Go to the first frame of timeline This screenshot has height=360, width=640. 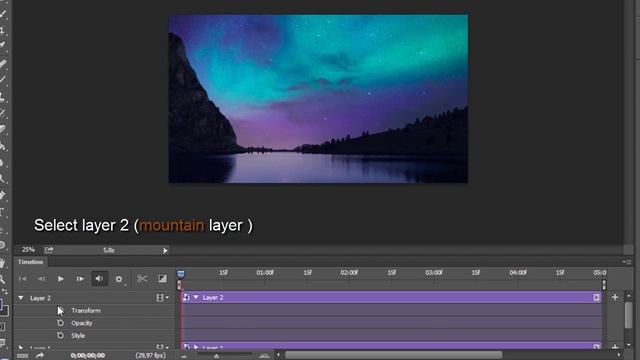(x=22, y=279)
